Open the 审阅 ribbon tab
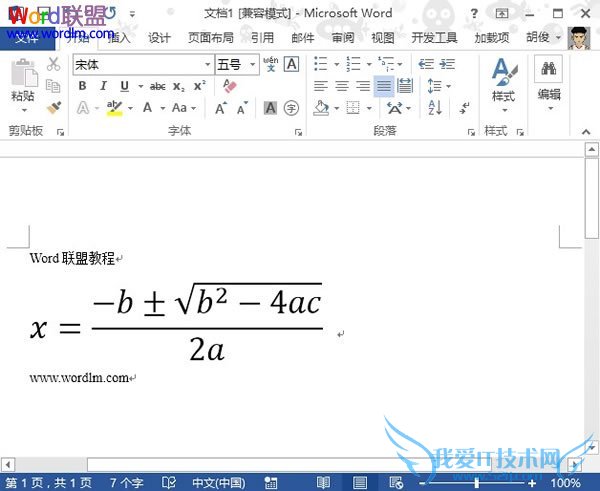The image size is (600, 491). pos(343,38)
